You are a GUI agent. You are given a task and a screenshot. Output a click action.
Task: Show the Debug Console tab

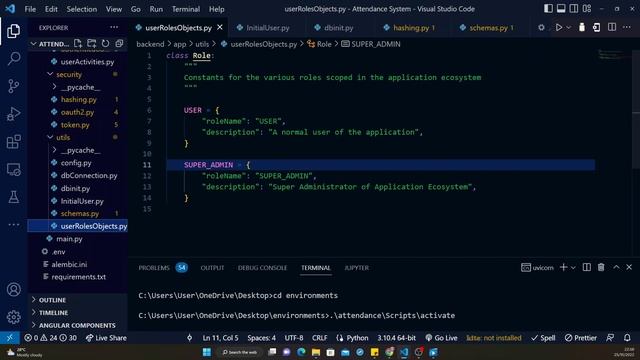[262, 268]
